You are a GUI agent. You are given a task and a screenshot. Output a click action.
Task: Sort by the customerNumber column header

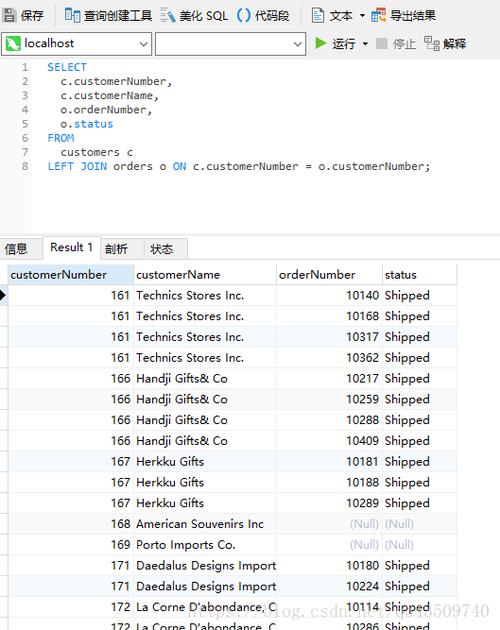point(71,274)
